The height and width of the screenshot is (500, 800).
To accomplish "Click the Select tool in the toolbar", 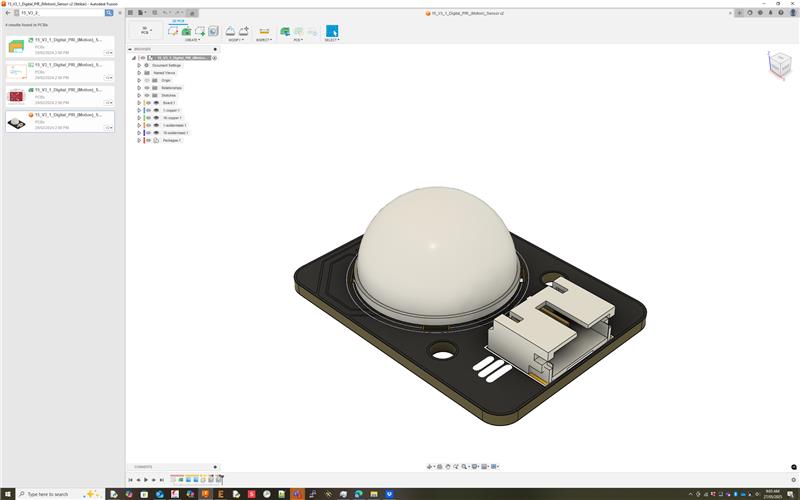I will 332,31.
